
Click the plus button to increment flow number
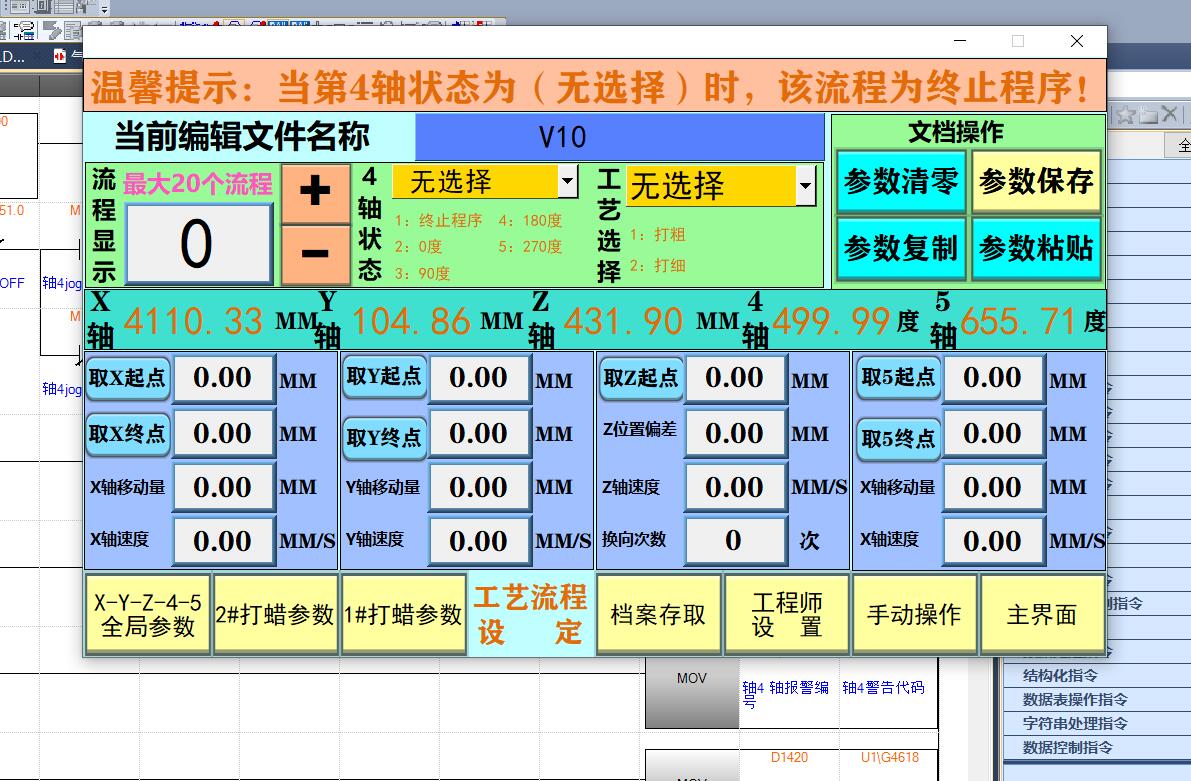[315, 192]
